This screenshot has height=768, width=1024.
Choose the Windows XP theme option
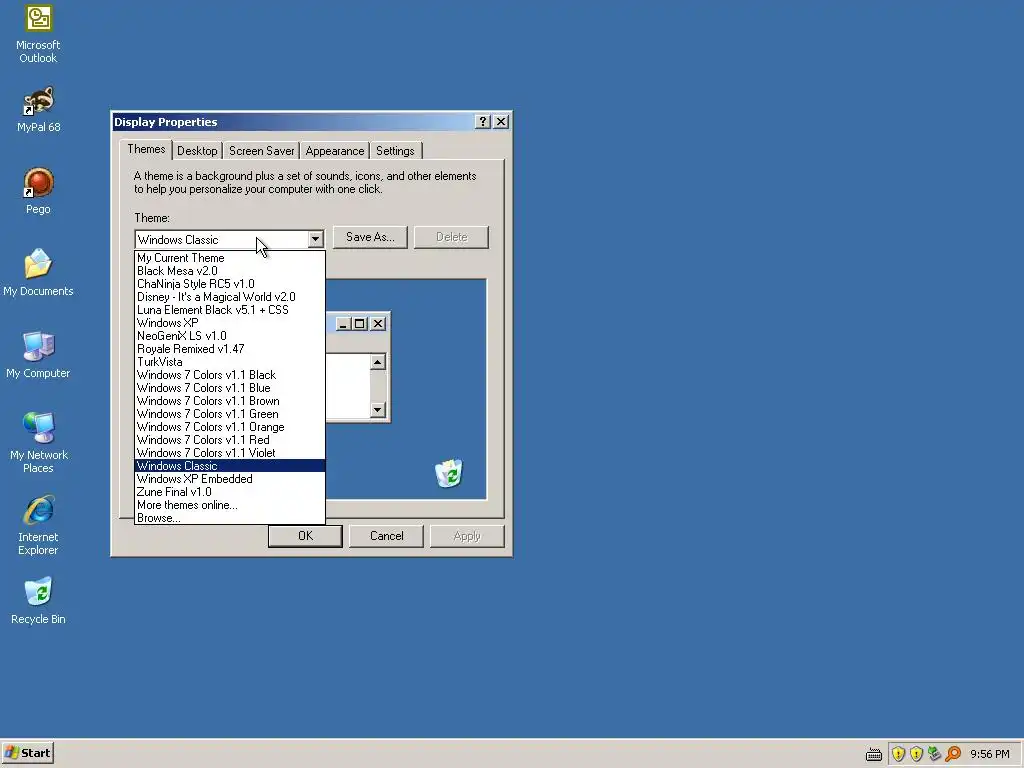tap(230, 323)
